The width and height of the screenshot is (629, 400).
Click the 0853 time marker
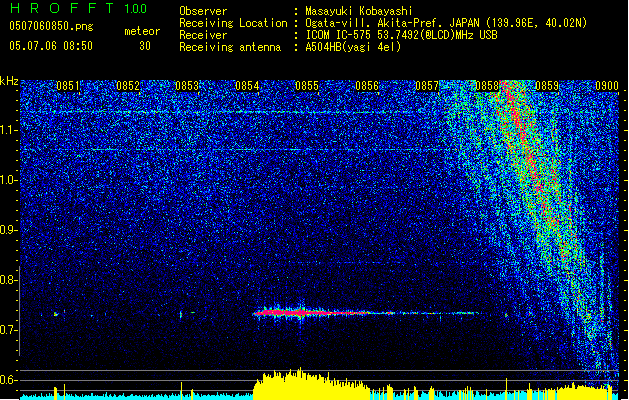(187, 86)
